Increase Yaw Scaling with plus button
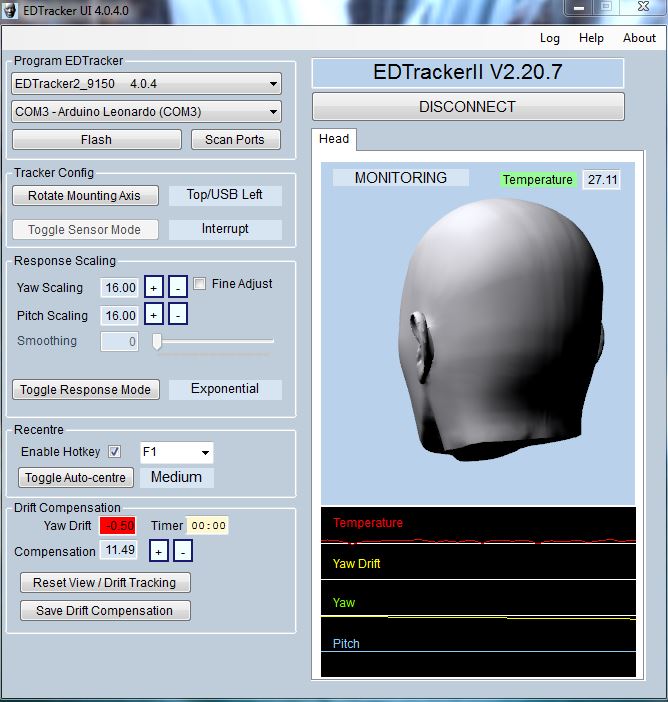 154,287
